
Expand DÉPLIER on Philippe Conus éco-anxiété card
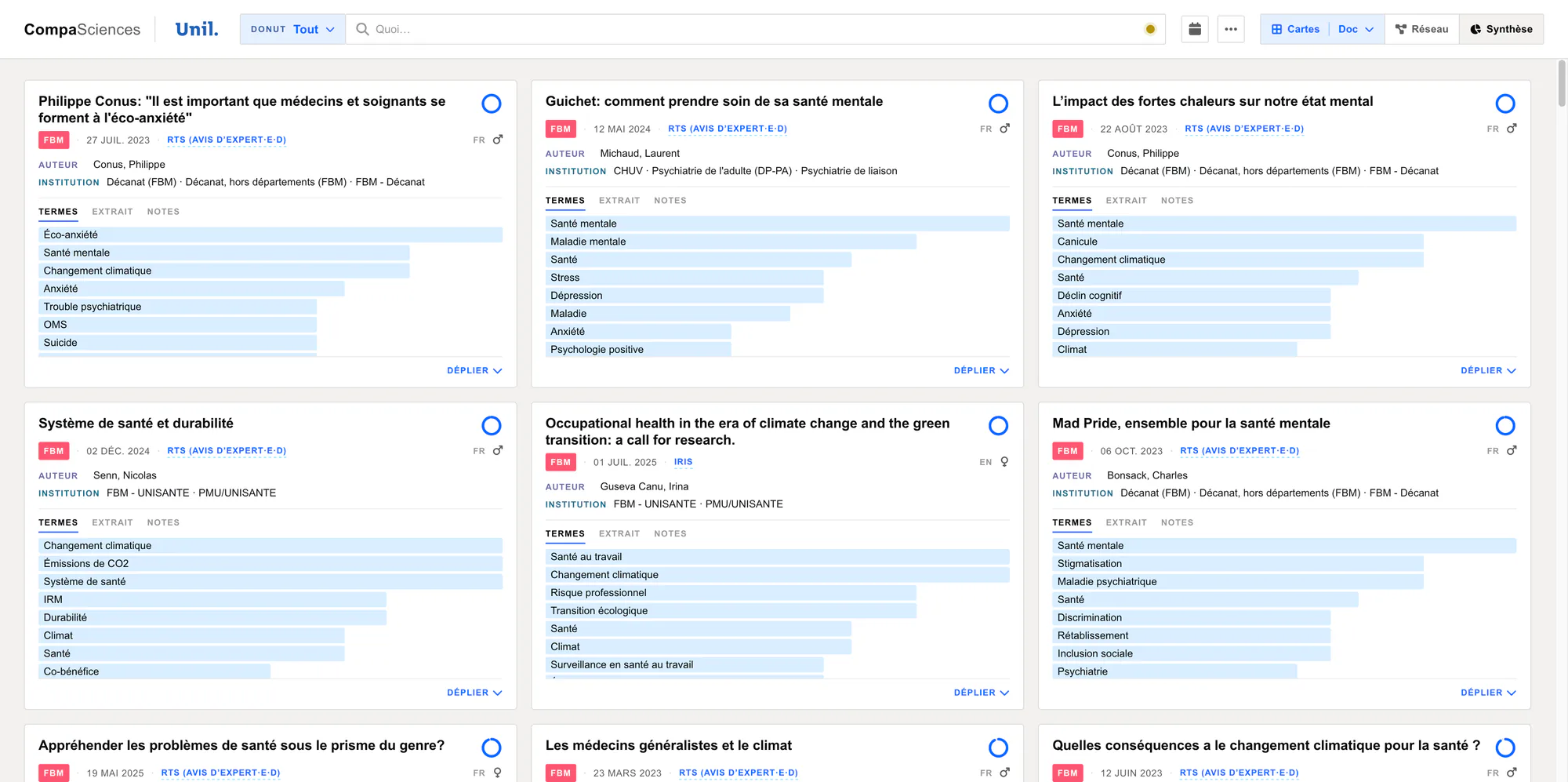474,370
